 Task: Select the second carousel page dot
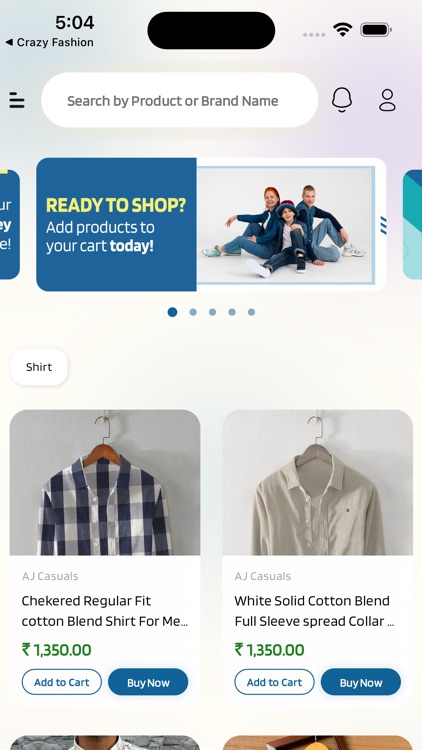[x=193, y=312]
